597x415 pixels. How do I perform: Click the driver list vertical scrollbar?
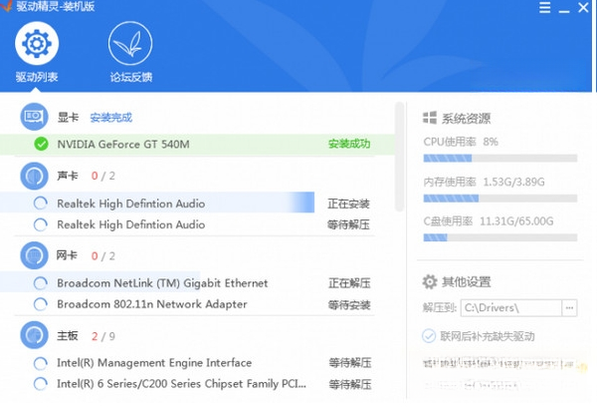399,156
